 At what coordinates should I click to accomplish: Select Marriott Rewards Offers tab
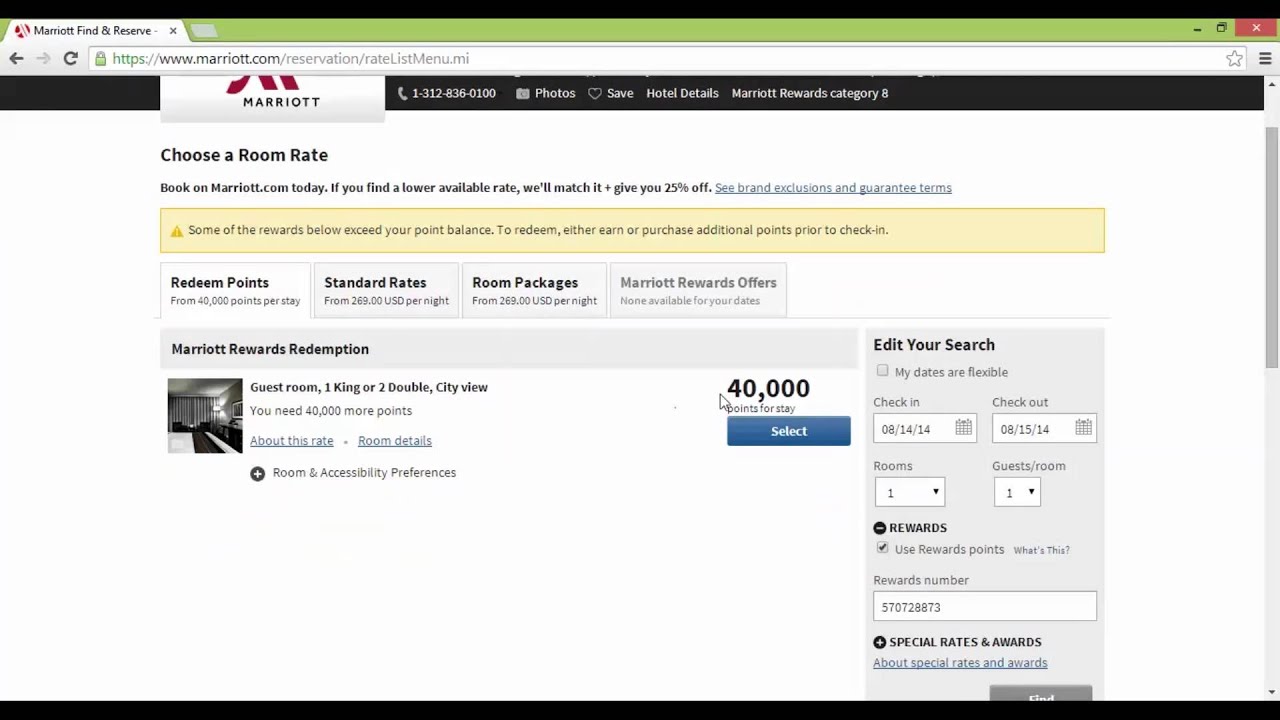click(x=698, y=290)
